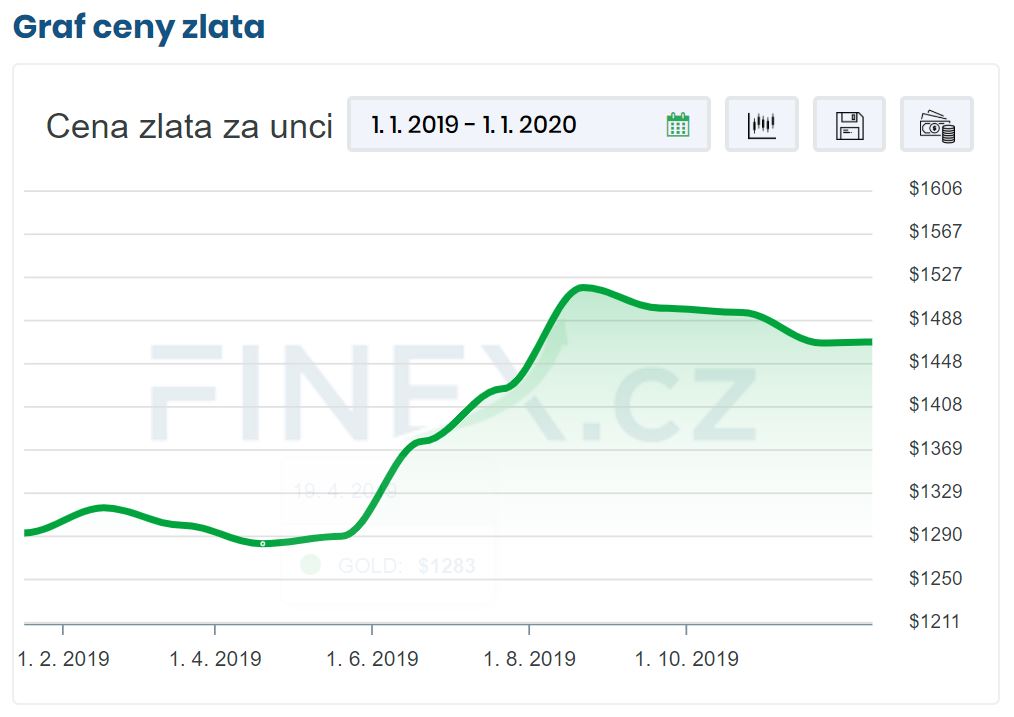Viewport: 1014px width, 717px height.
Task: Click the GOLD: $1283 tooltip value
Action: [x=446, y=566]
